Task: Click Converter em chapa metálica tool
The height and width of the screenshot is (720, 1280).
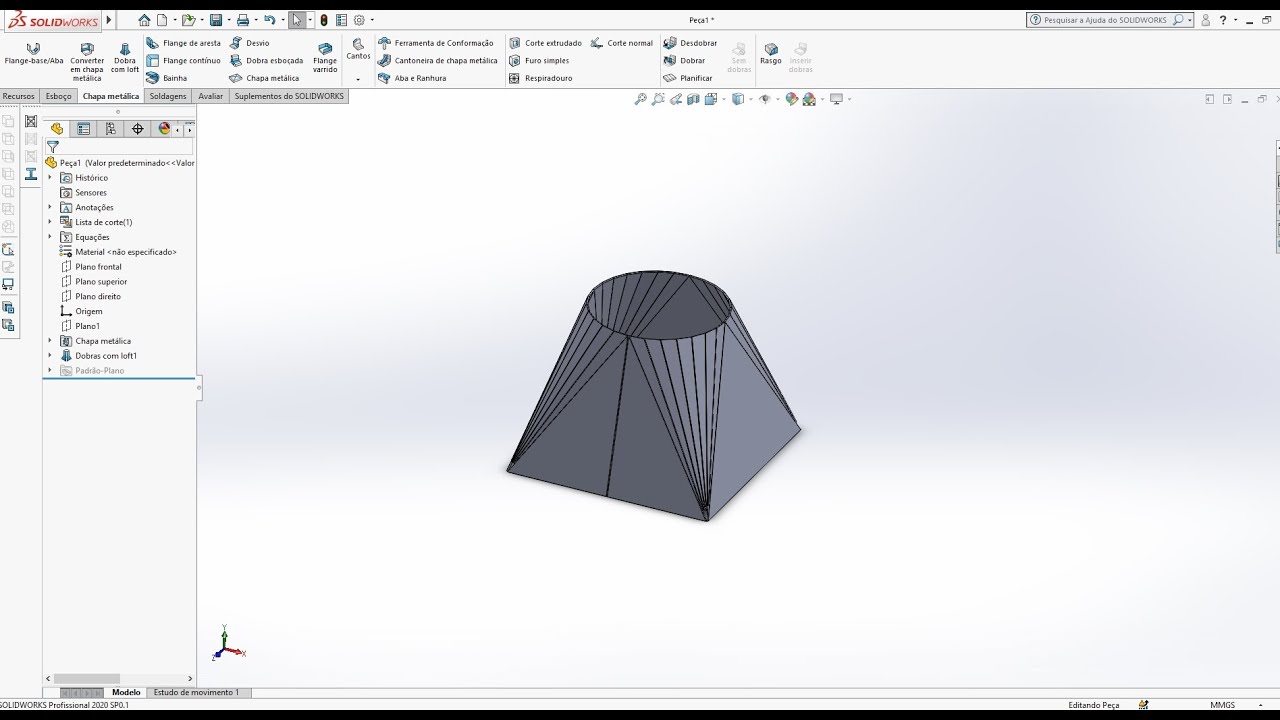Action: pos(87,62)
